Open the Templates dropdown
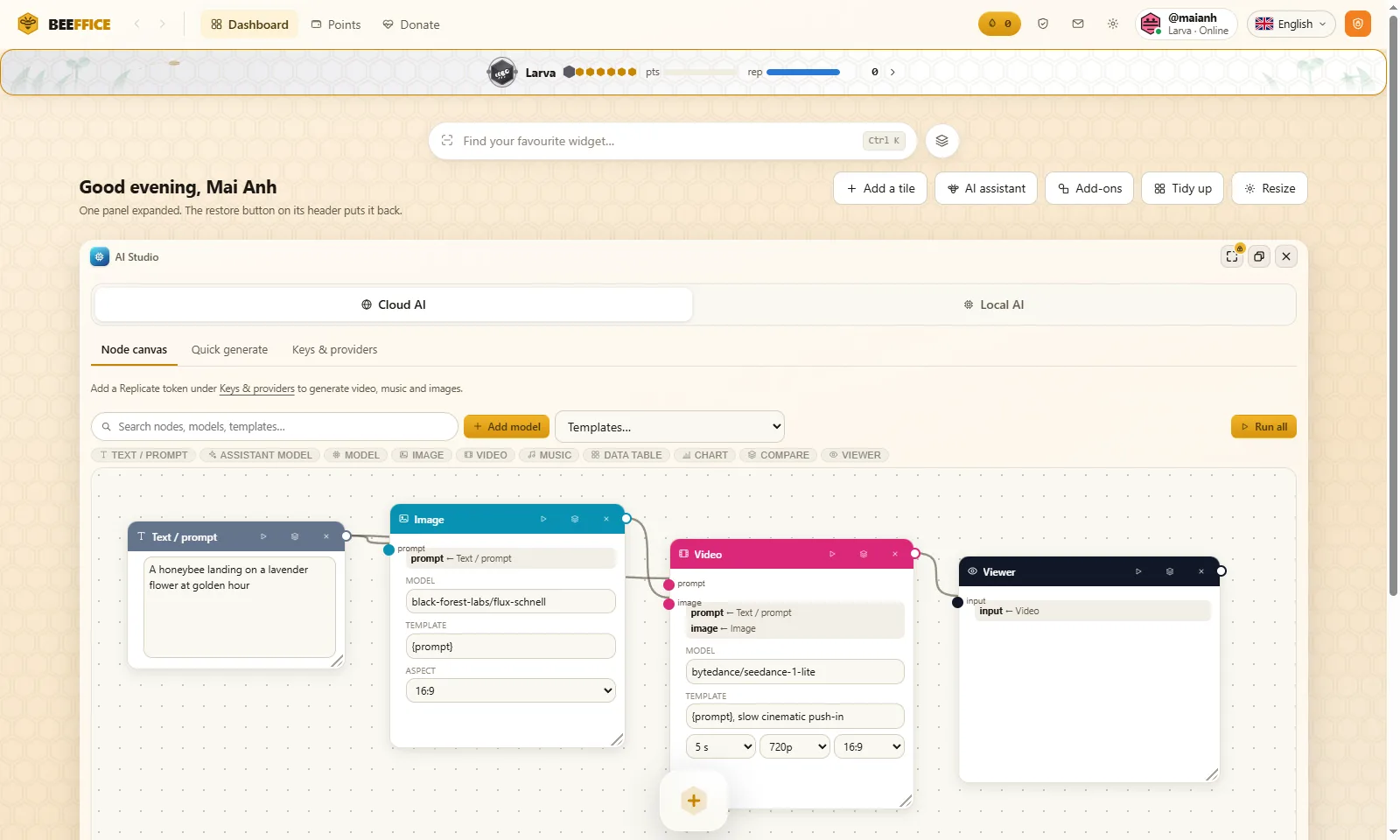The height and width of the screenshot is (840, 1400). click(669, 427)
